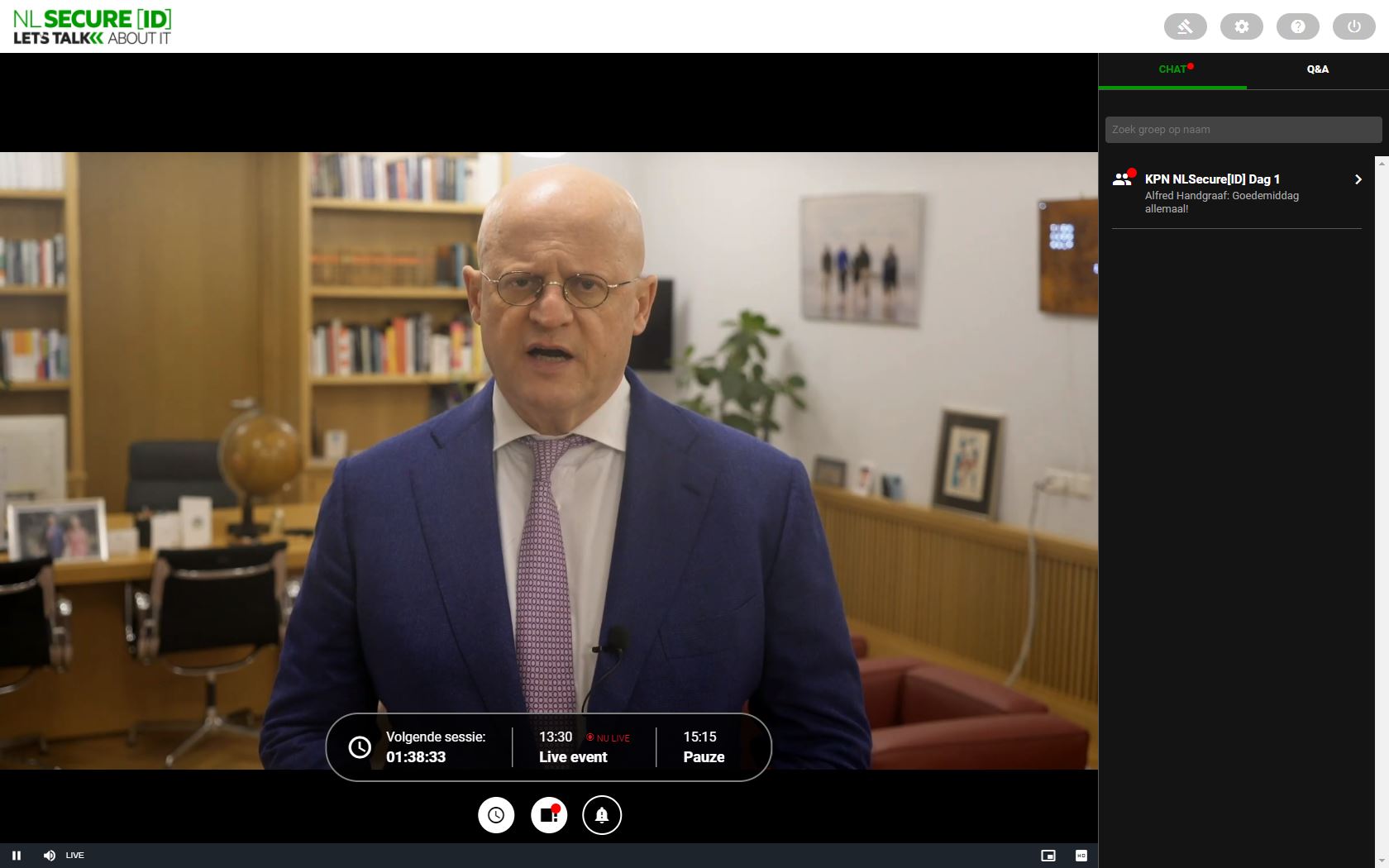Image resolution: width=1389 pixels, height=868 pixels.
Task: Jump to the LIVE indicator in player bar
Action: [75, 856]
